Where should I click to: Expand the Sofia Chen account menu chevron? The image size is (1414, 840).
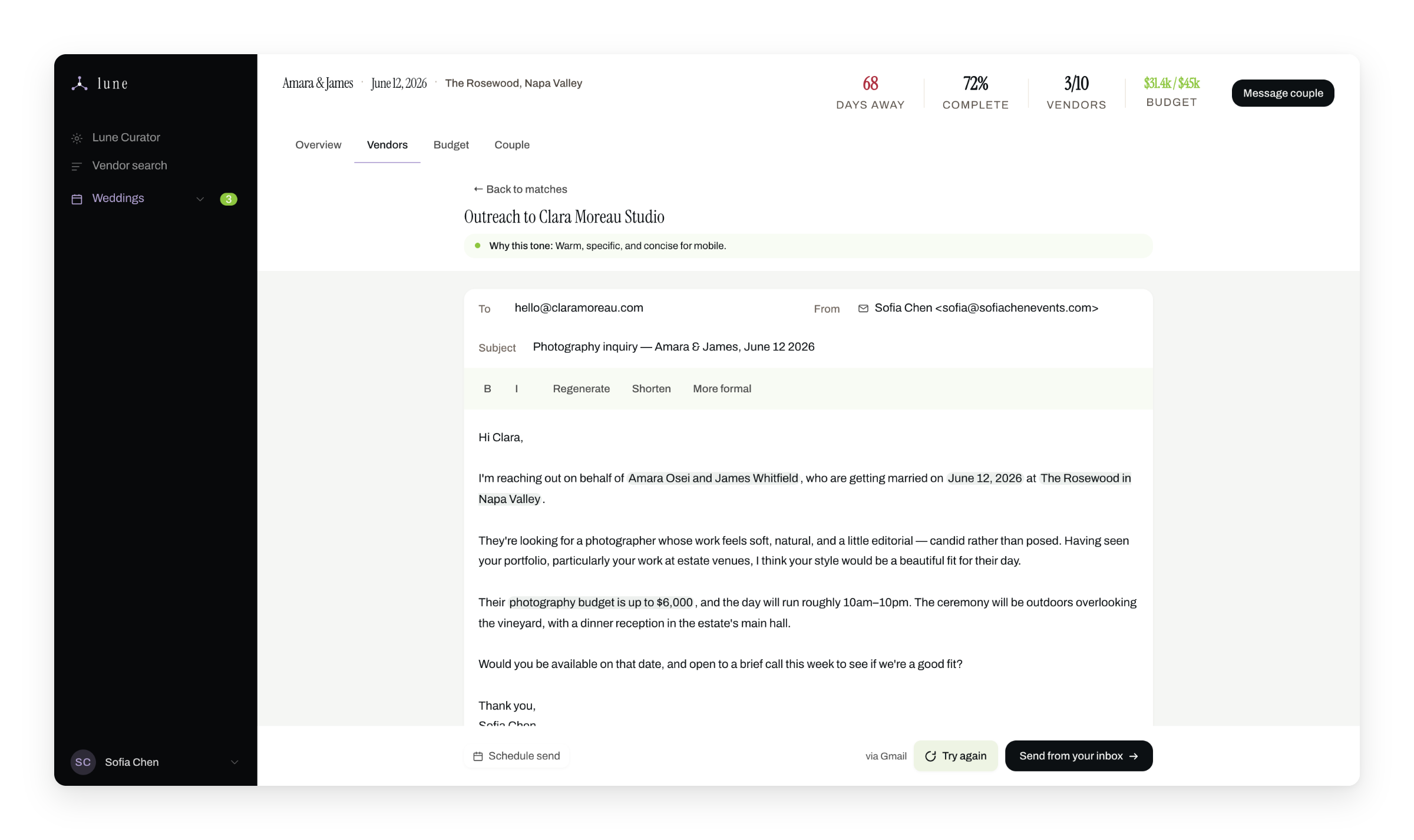pyautogui.click(x=234, y=762)
